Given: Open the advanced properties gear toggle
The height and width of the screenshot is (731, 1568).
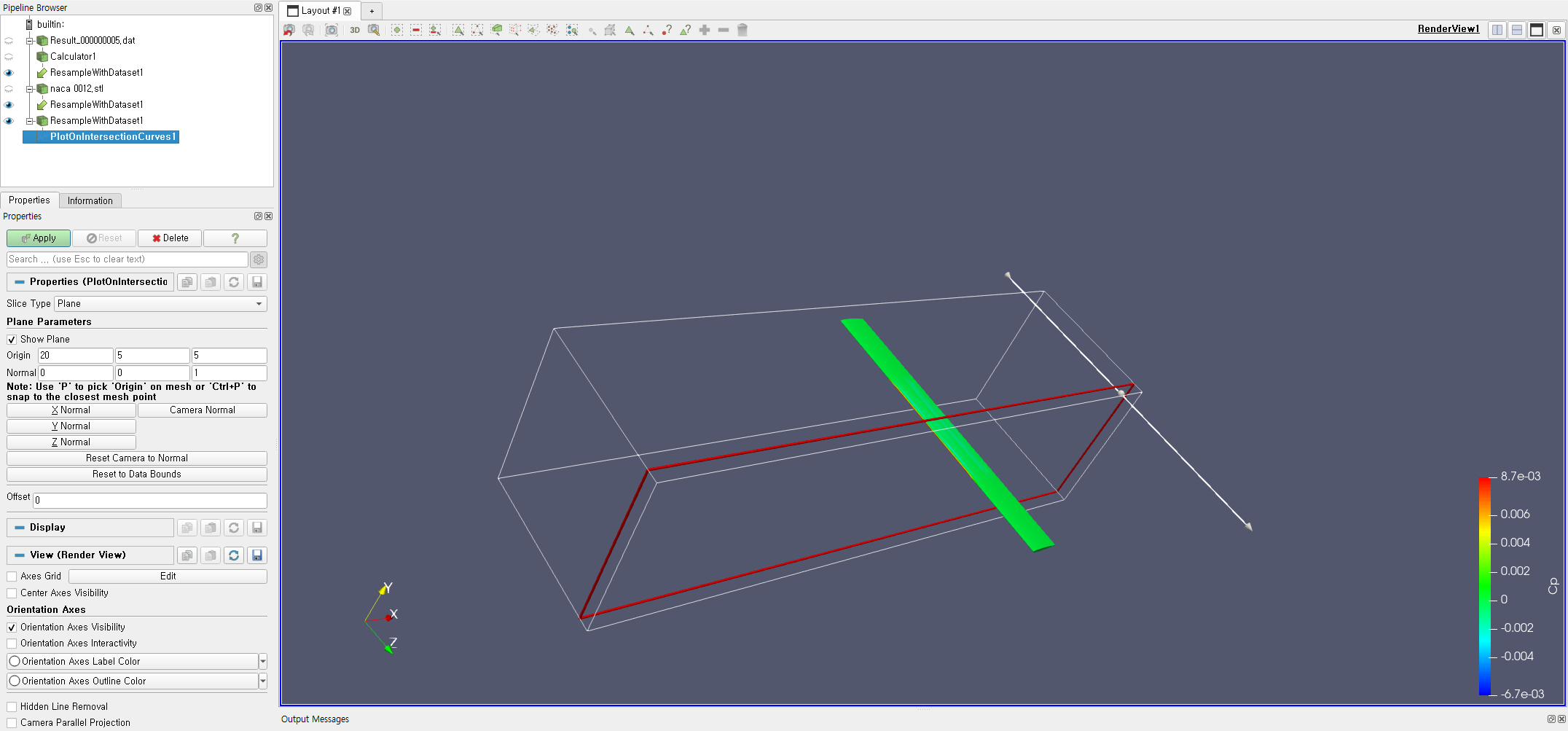Looking at the screenshot, I should [259, 259].
